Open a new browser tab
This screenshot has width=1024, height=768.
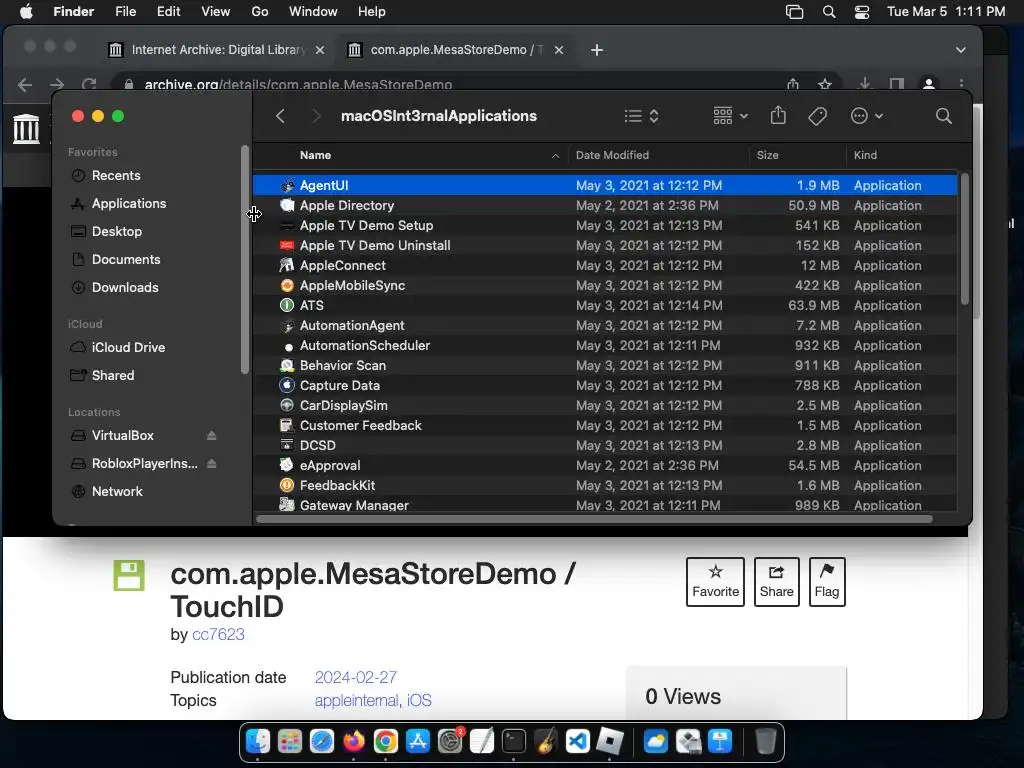click(x=596, y=50)
